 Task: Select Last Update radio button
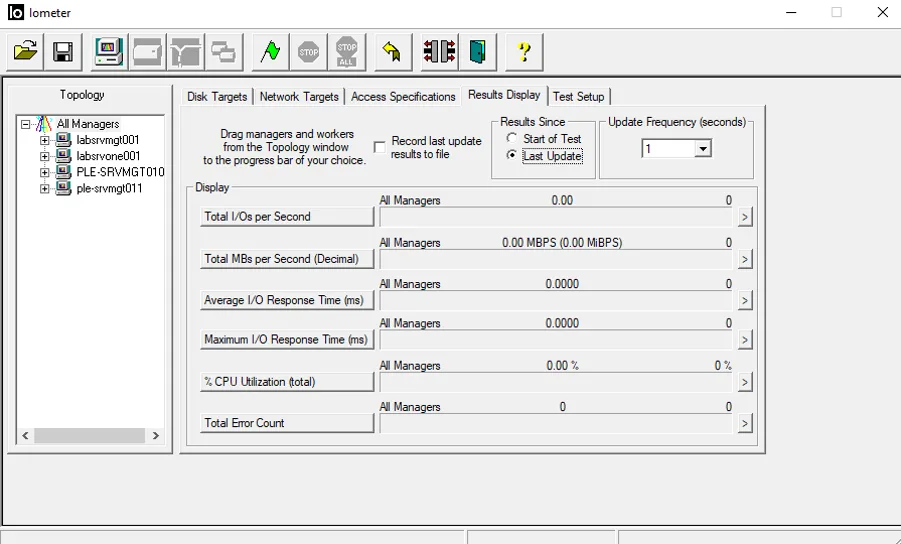tap(511, 155)
